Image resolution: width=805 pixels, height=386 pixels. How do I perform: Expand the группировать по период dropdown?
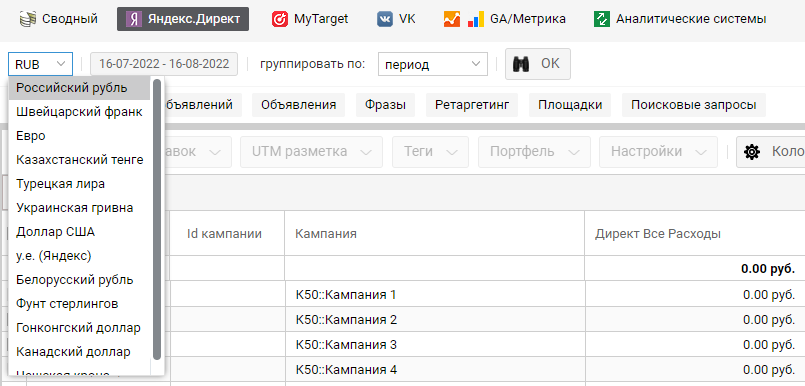point(432,65)
